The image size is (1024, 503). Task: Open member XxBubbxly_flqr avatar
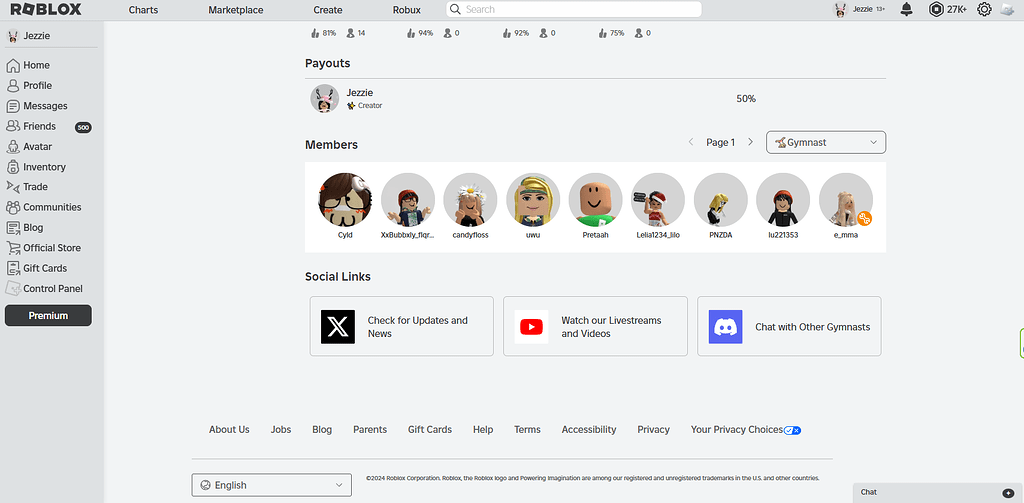(x=408, y=199)
